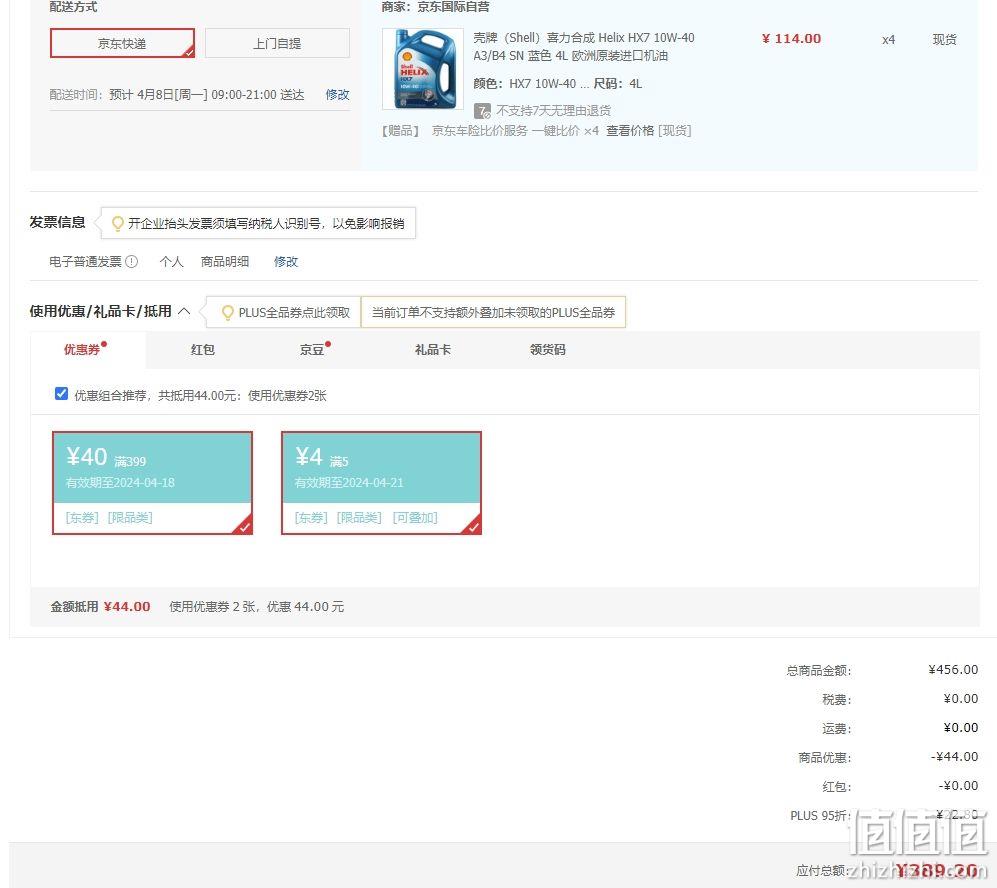Click the info icon beside 电子普通发票

tap(132, 261)
